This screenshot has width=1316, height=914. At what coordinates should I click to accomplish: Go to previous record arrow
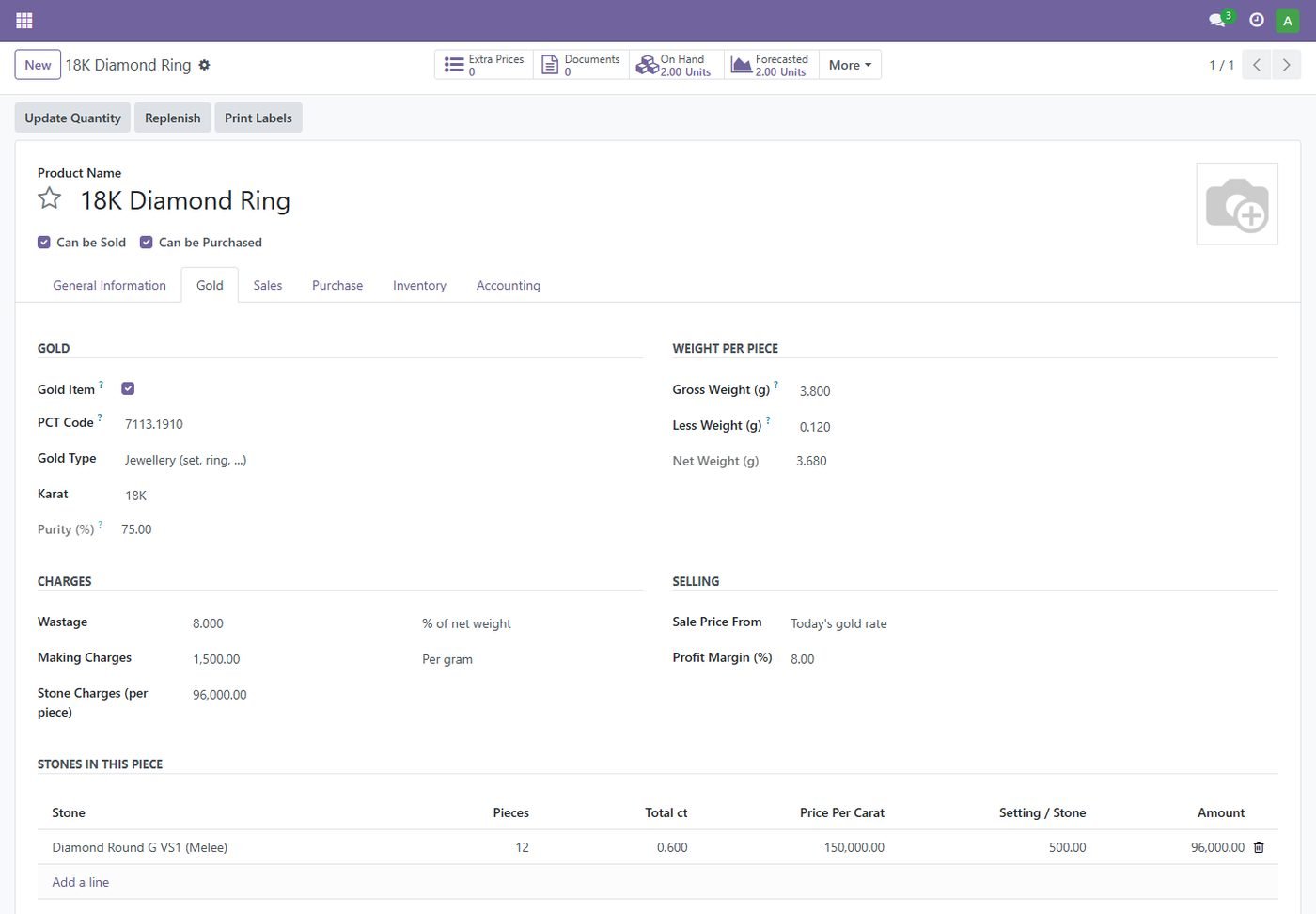(x=1257, y=65)
